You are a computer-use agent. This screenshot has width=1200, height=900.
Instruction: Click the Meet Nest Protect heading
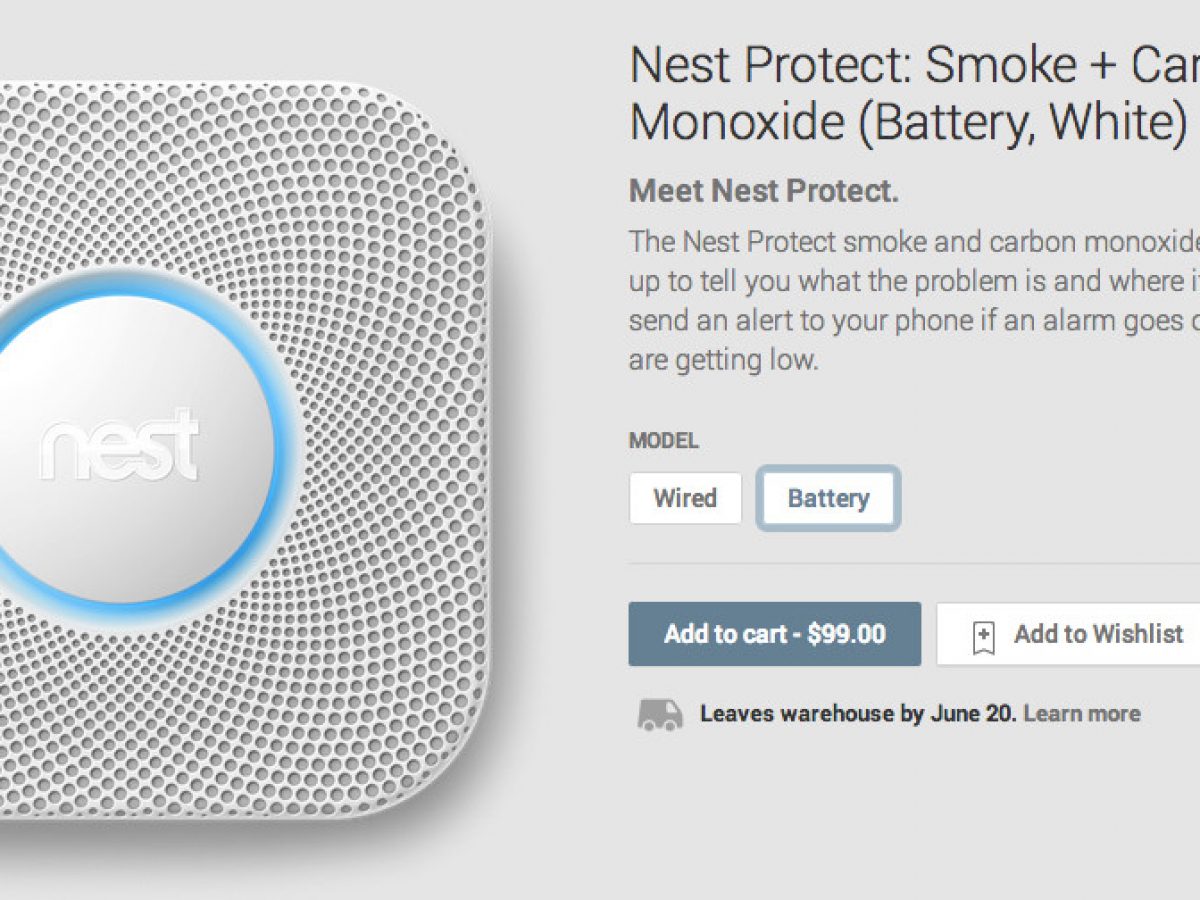click(763, 191)
